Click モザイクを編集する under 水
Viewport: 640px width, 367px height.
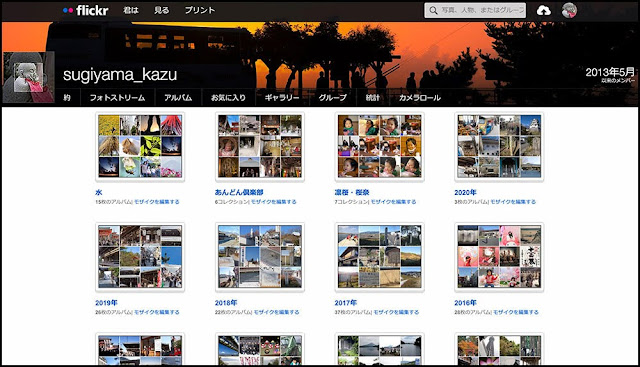(157, 202)
